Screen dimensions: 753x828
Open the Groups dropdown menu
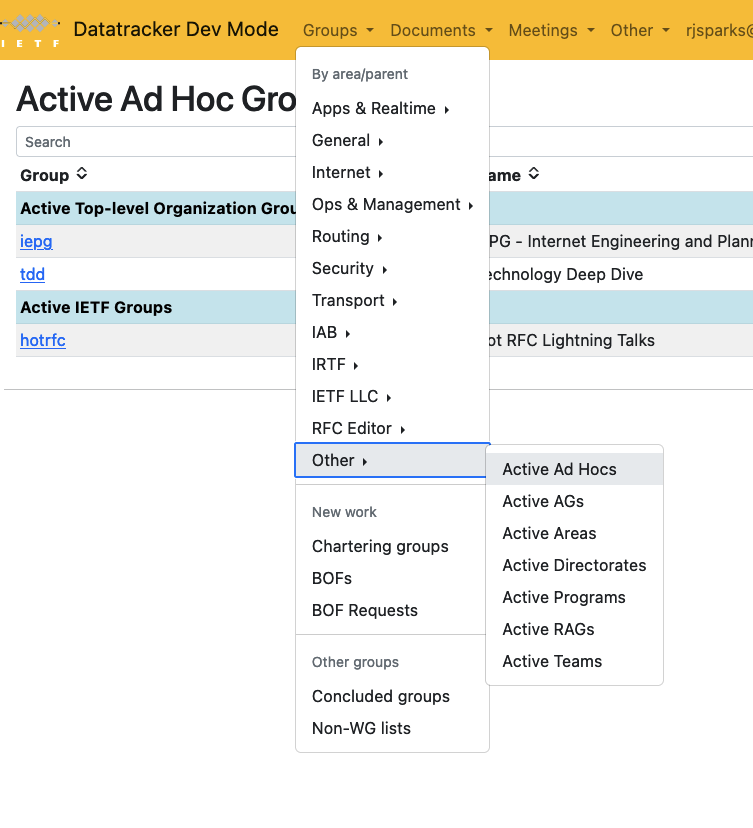[x=338, y=30]
